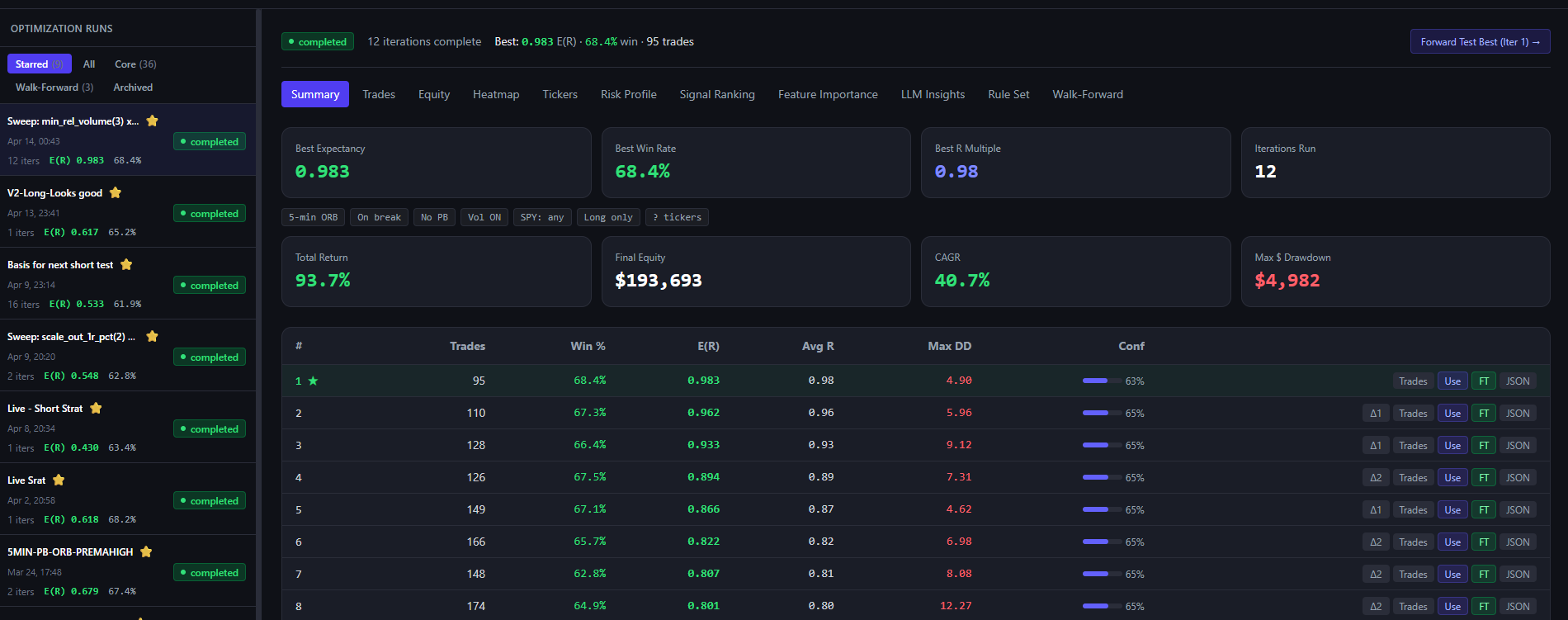Sort table by Avg R column
1568x620 pixels.
click(x=818, y=346)
